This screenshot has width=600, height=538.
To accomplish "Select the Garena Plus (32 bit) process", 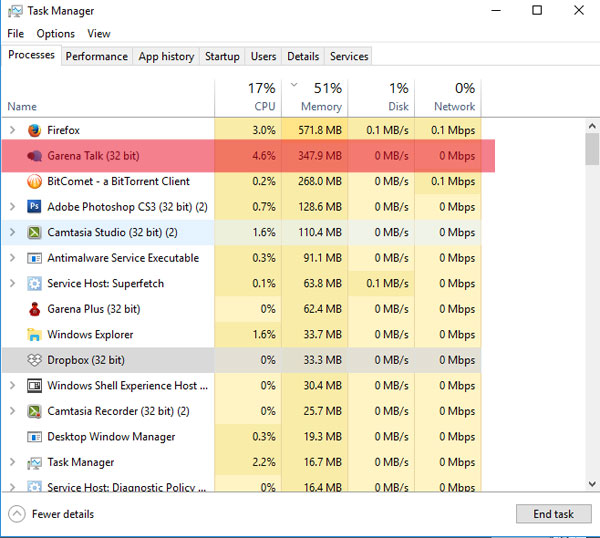I will pos(241,309).
